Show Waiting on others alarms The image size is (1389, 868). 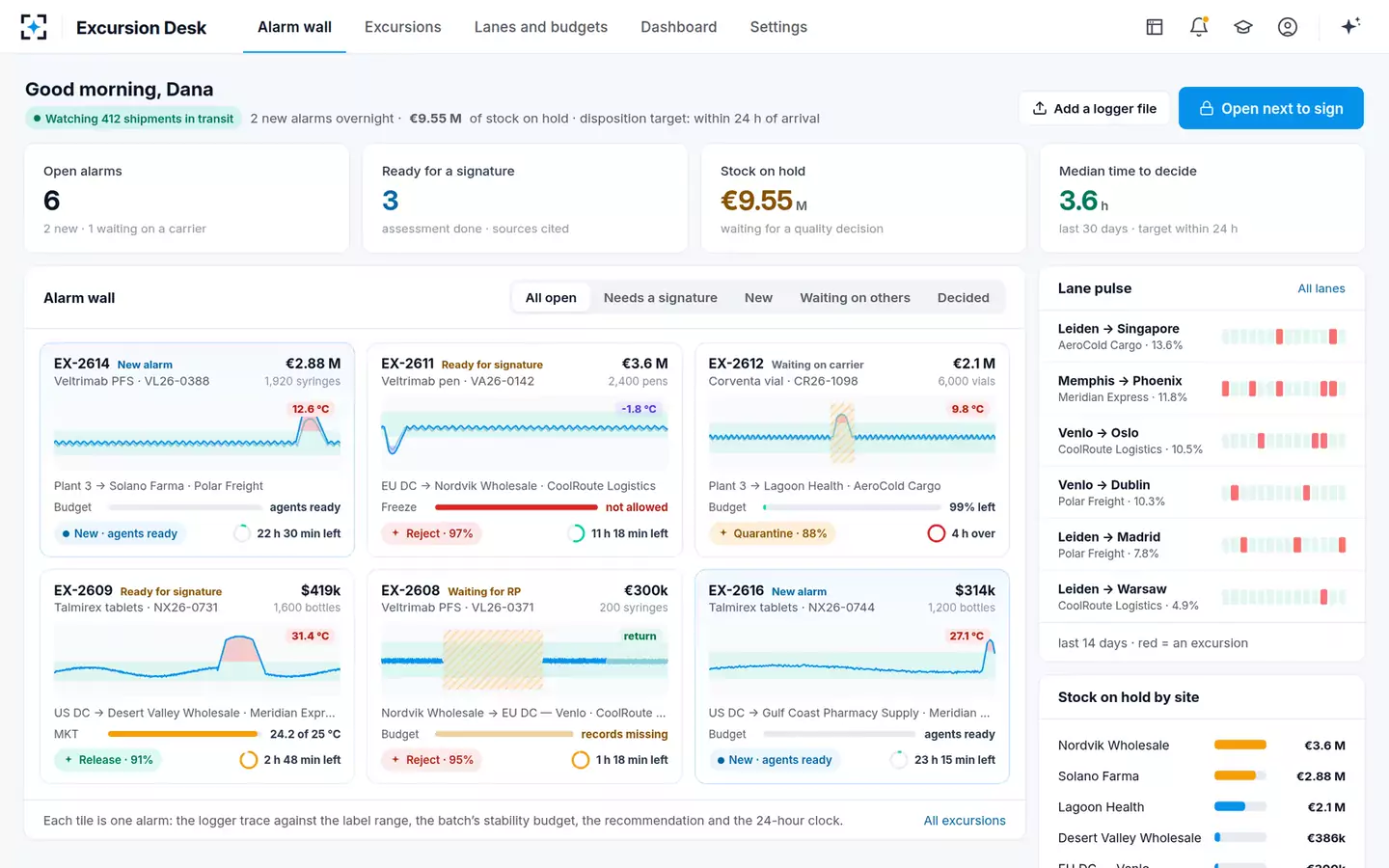tap(855, 298)
